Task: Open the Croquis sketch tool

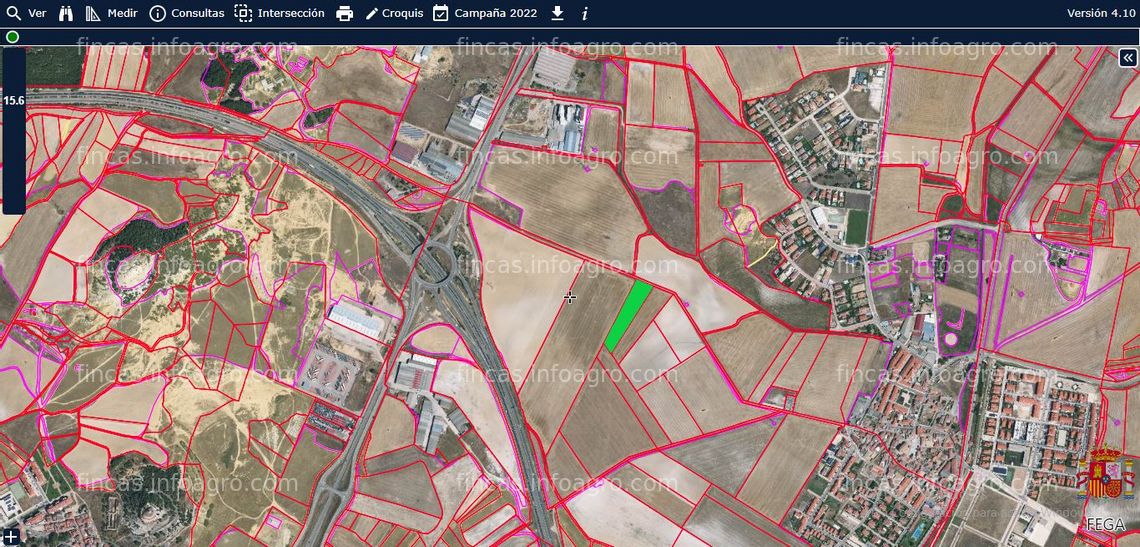Action: click(x=393, y=13)
